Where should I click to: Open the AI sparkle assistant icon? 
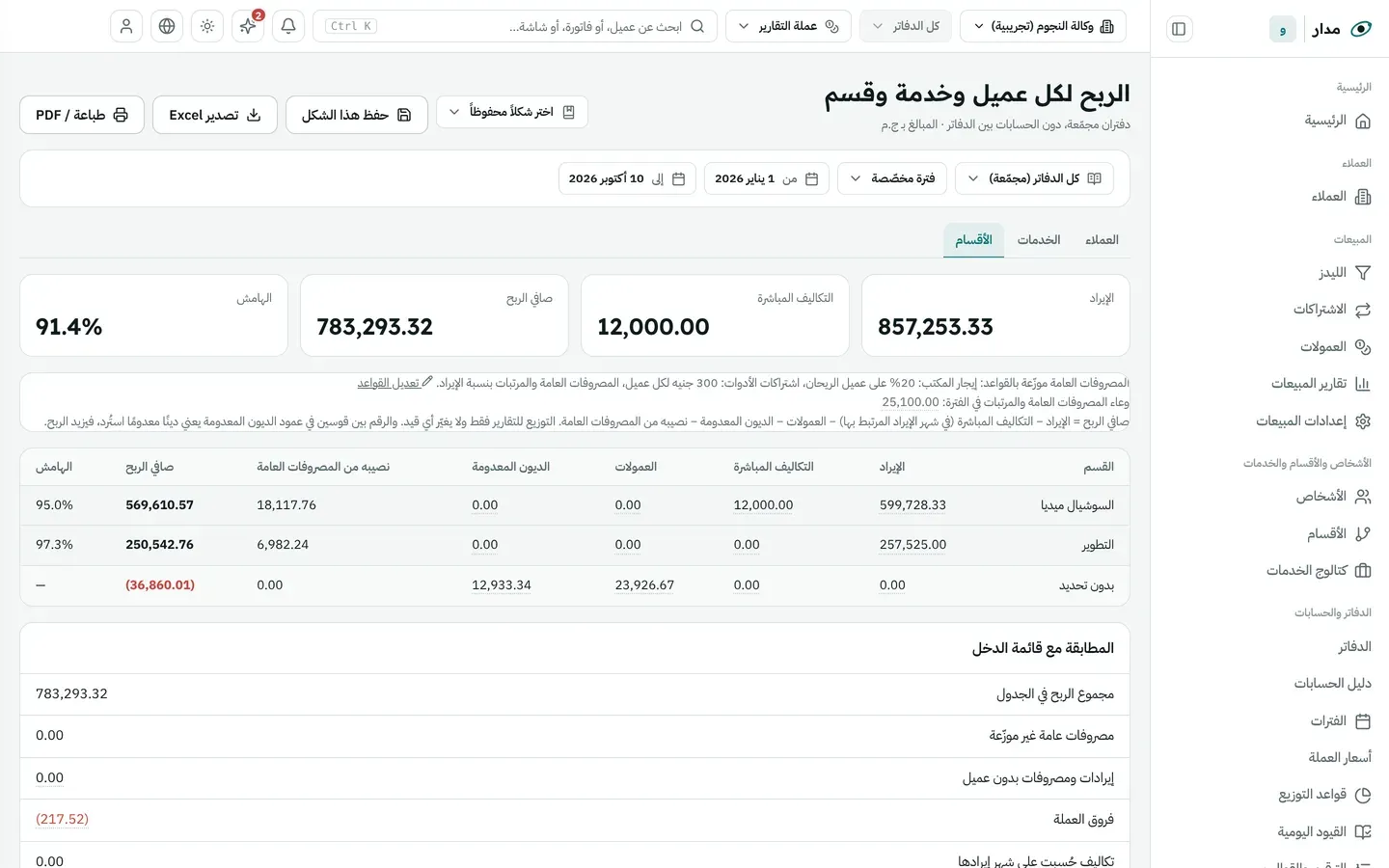(248, 26)
